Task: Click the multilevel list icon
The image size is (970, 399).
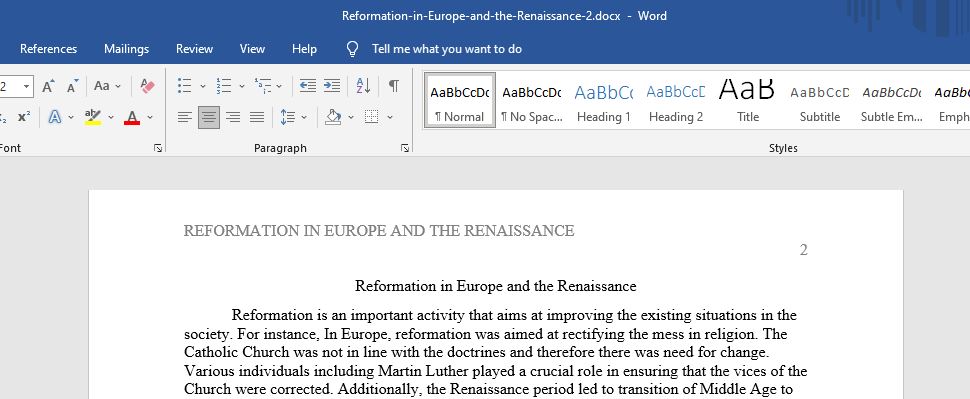Action: pyautogui.click(x=263, y=86)
